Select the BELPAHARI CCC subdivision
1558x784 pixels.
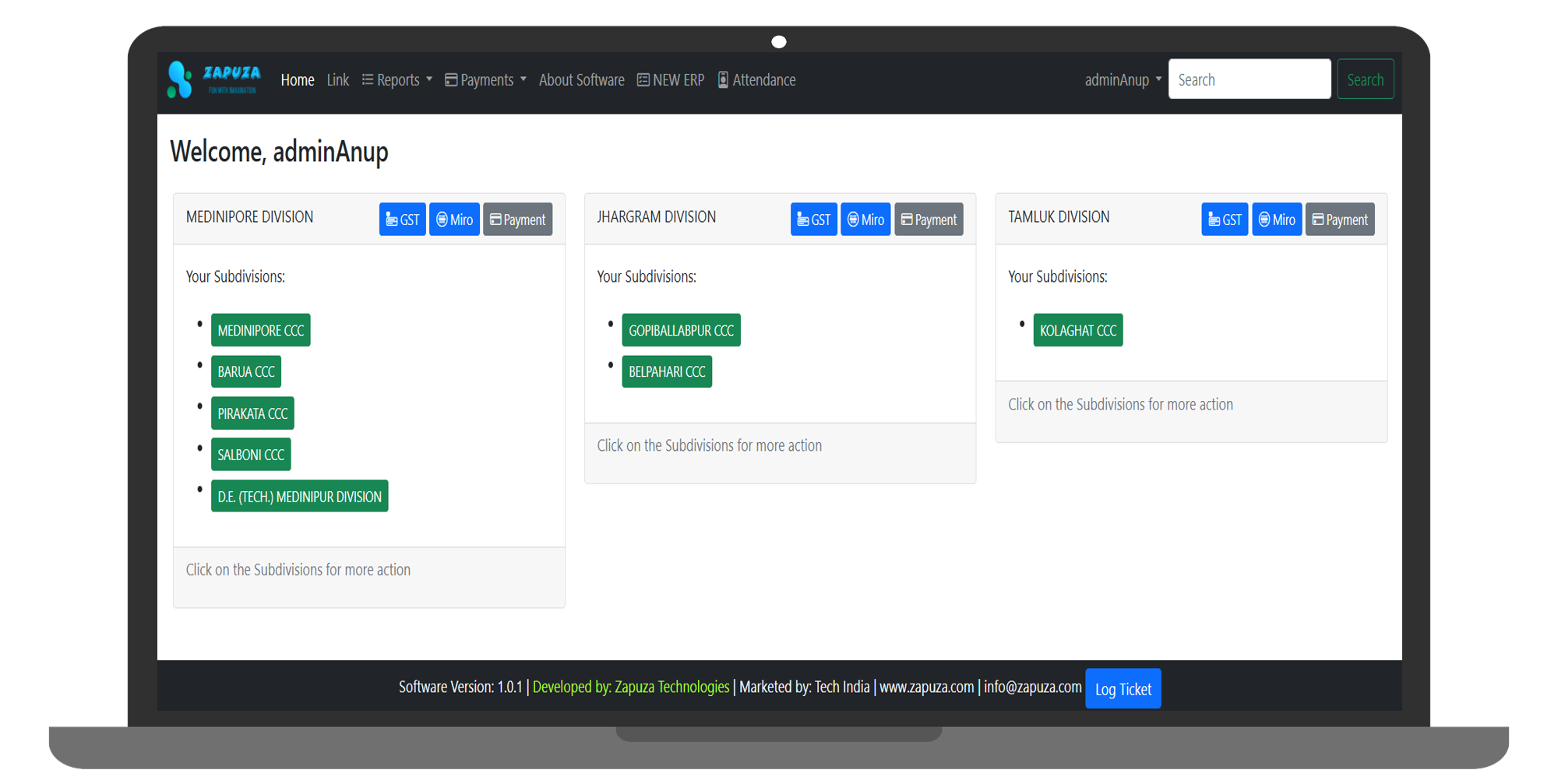(x=667, y=371)
